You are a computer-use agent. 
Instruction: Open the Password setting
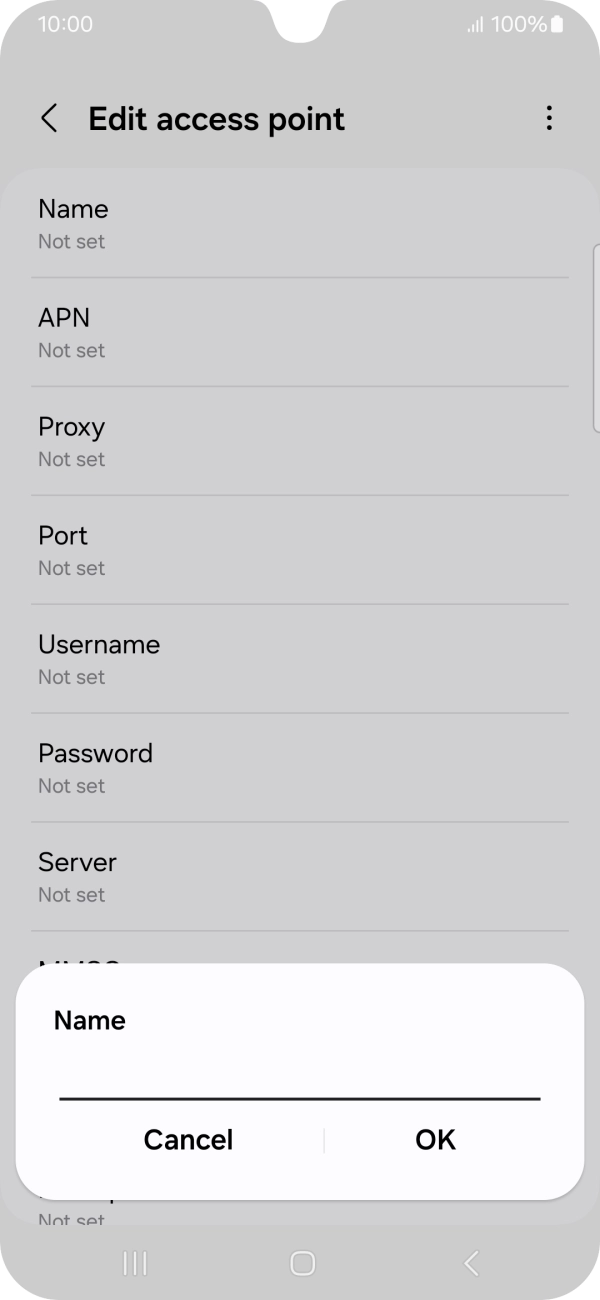300,767
